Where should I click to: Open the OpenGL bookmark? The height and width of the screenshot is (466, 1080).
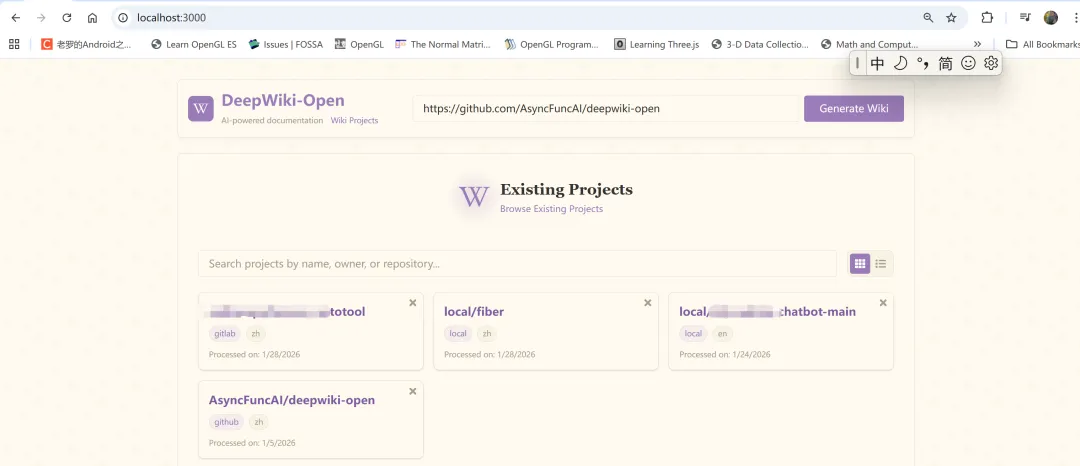pyautogui.click(x=359, y=44)
